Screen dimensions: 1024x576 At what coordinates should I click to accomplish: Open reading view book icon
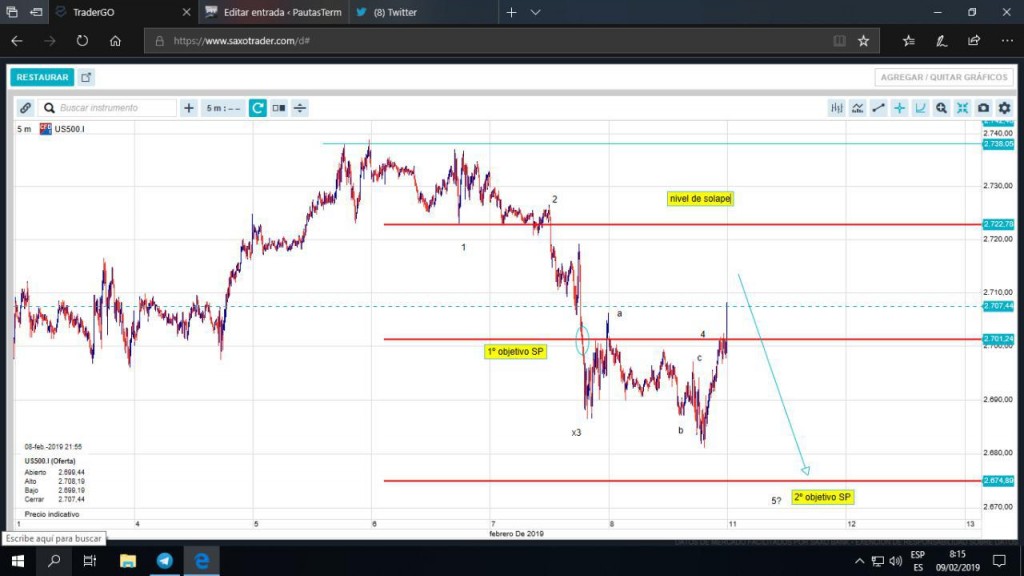coord(839,40)
